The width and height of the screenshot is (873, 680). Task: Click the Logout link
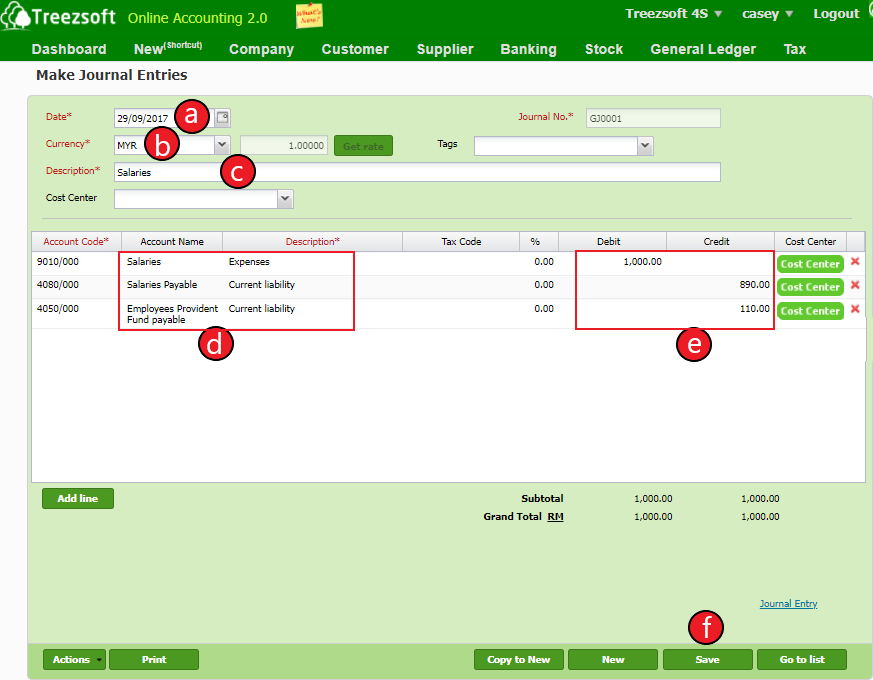tap(836, 14)
